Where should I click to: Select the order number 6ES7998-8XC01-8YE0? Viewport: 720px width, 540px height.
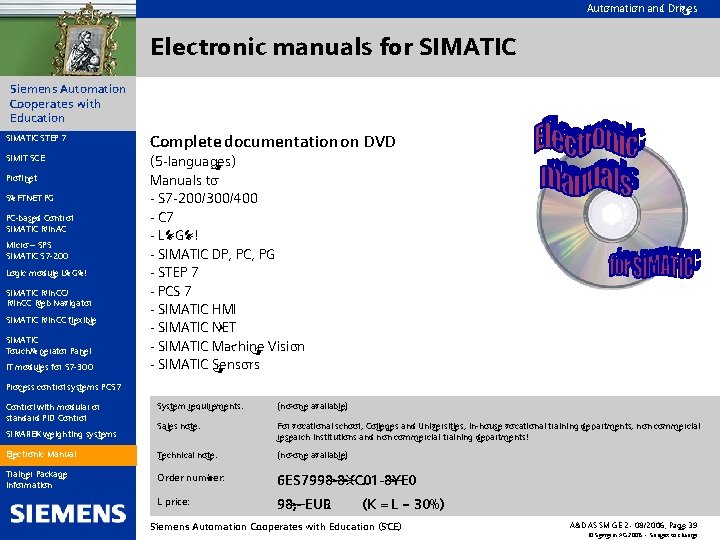point(347,480)
